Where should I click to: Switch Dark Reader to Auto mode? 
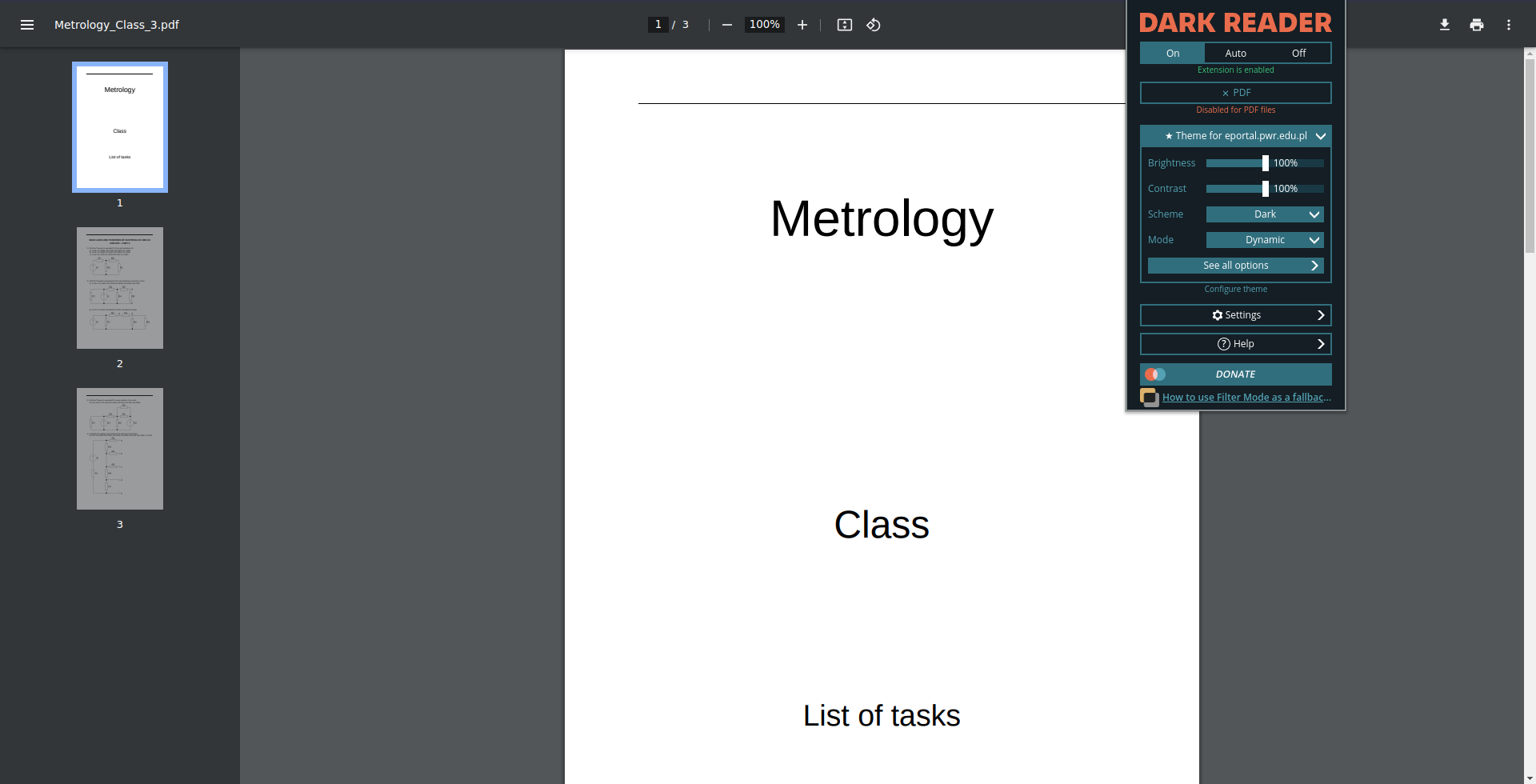1236,54
